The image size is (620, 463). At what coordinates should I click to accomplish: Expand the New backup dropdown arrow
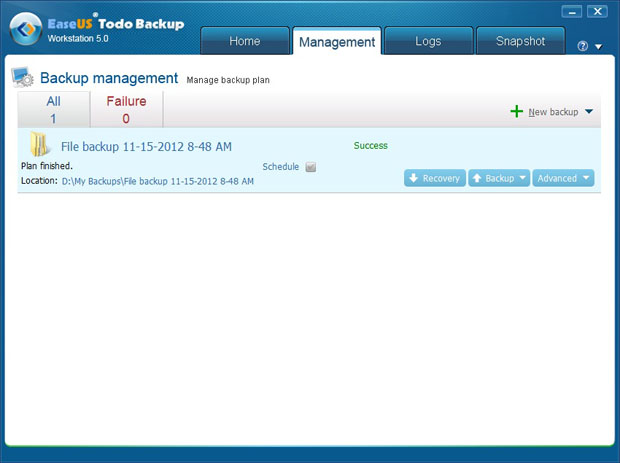coord(589,112)
